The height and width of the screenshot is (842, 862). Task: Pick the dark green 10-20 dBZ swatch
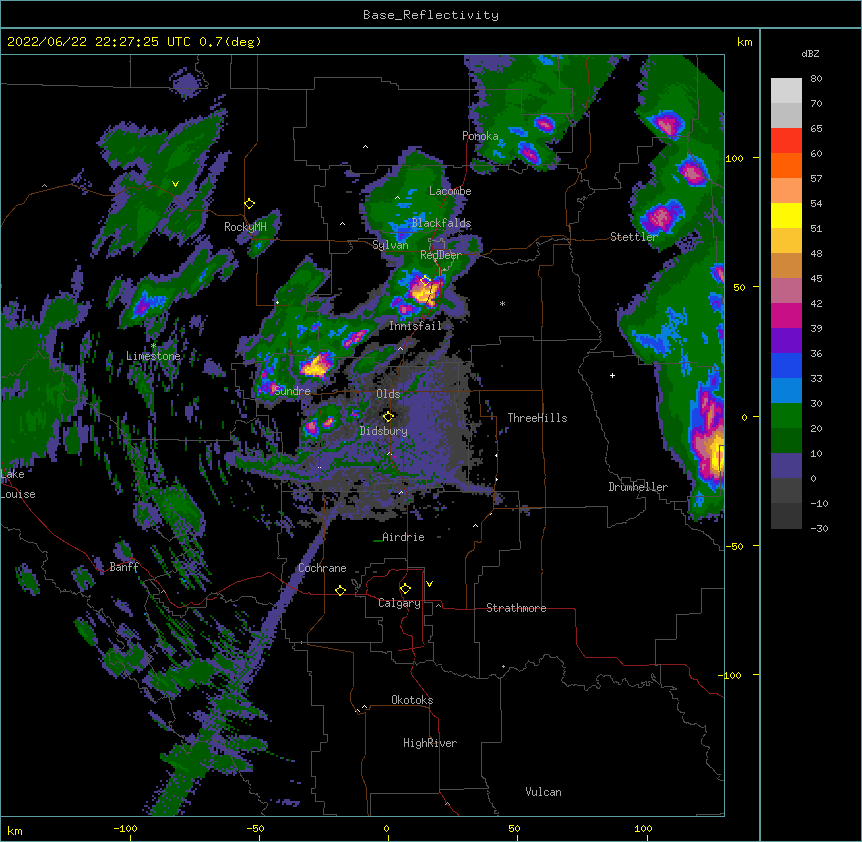786,441
